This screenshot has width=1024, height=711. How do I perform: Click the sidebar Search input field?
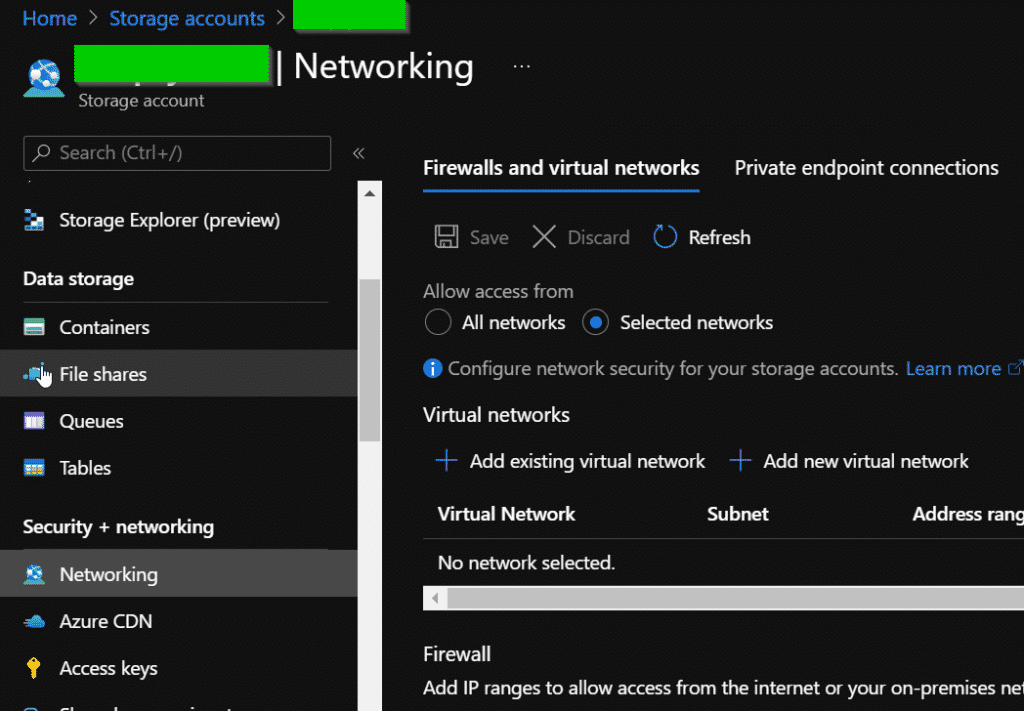[x=177, y=153]
